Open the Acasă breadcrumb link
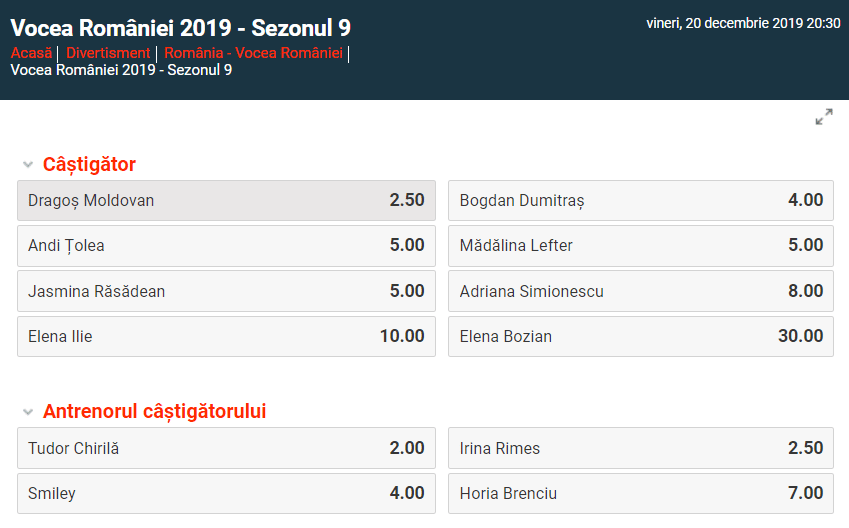This screenshot has height=528, width=849. 31,53
